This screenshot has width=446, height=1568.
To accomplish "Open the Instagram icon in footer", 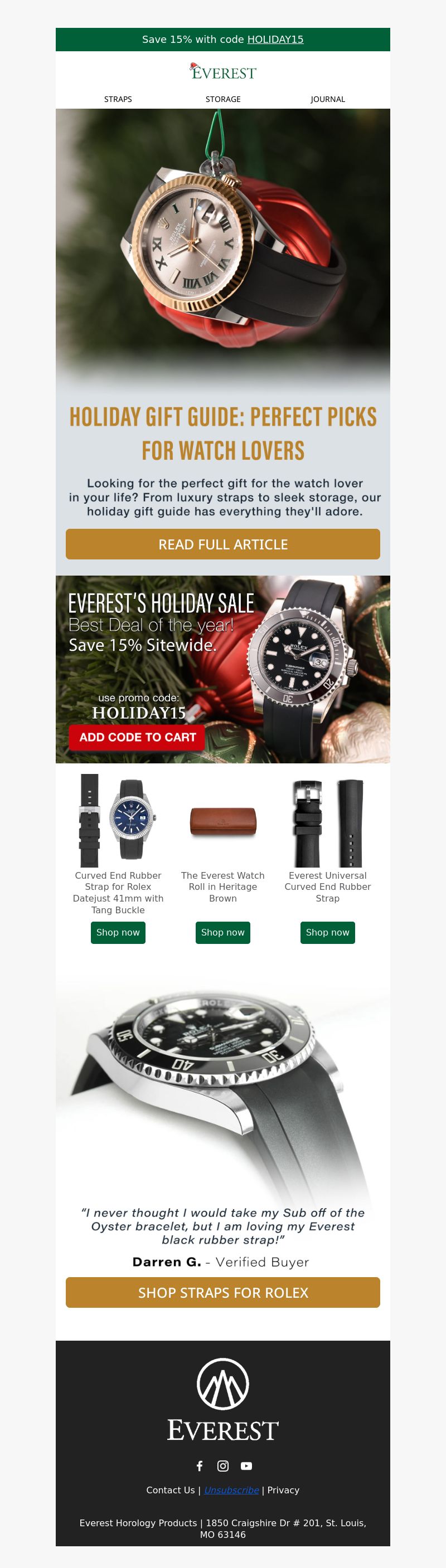I will coord(223,1465).
